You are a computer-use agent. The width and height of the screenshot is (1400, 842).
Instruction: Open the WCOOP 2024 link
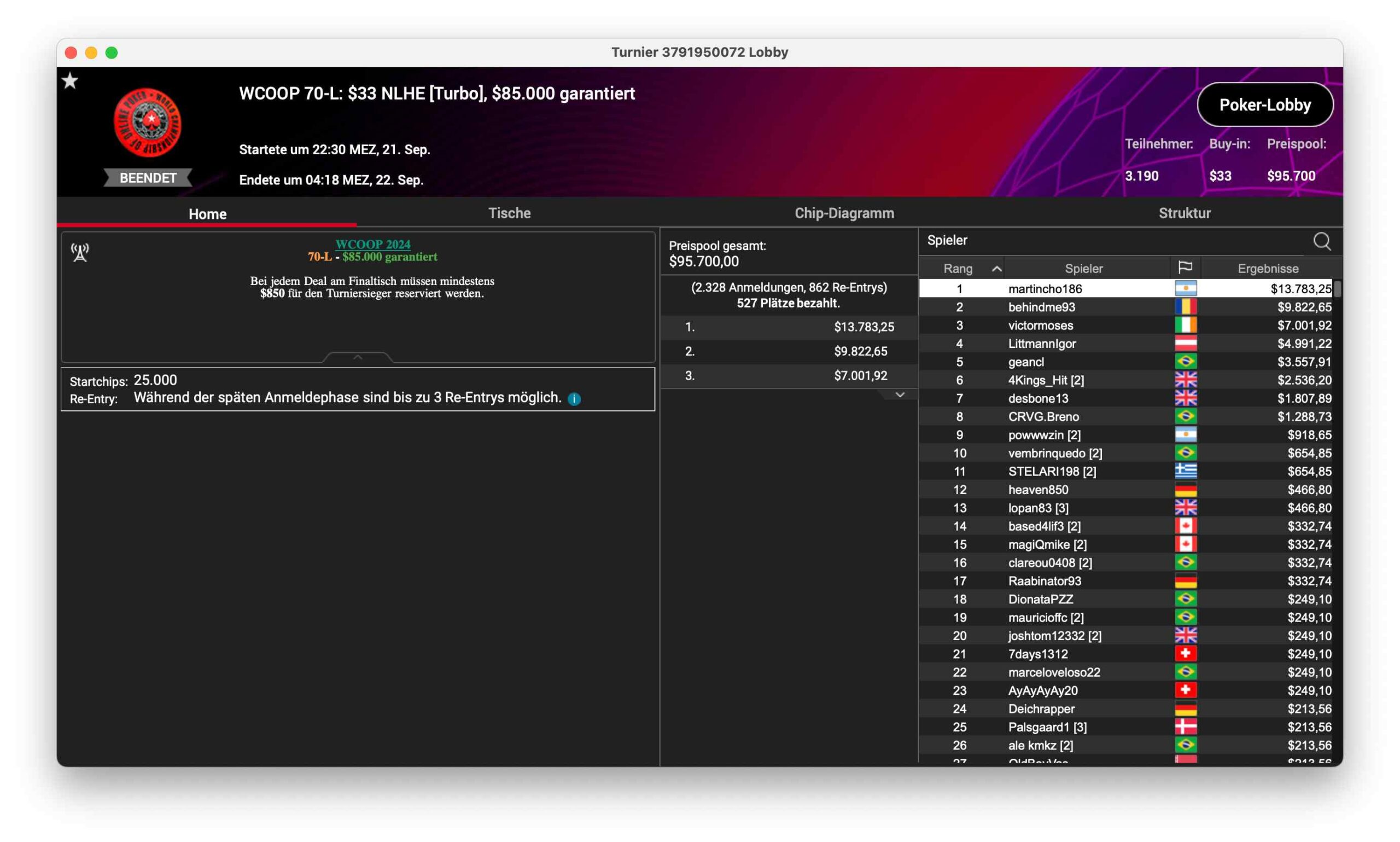tap(372, 245)
